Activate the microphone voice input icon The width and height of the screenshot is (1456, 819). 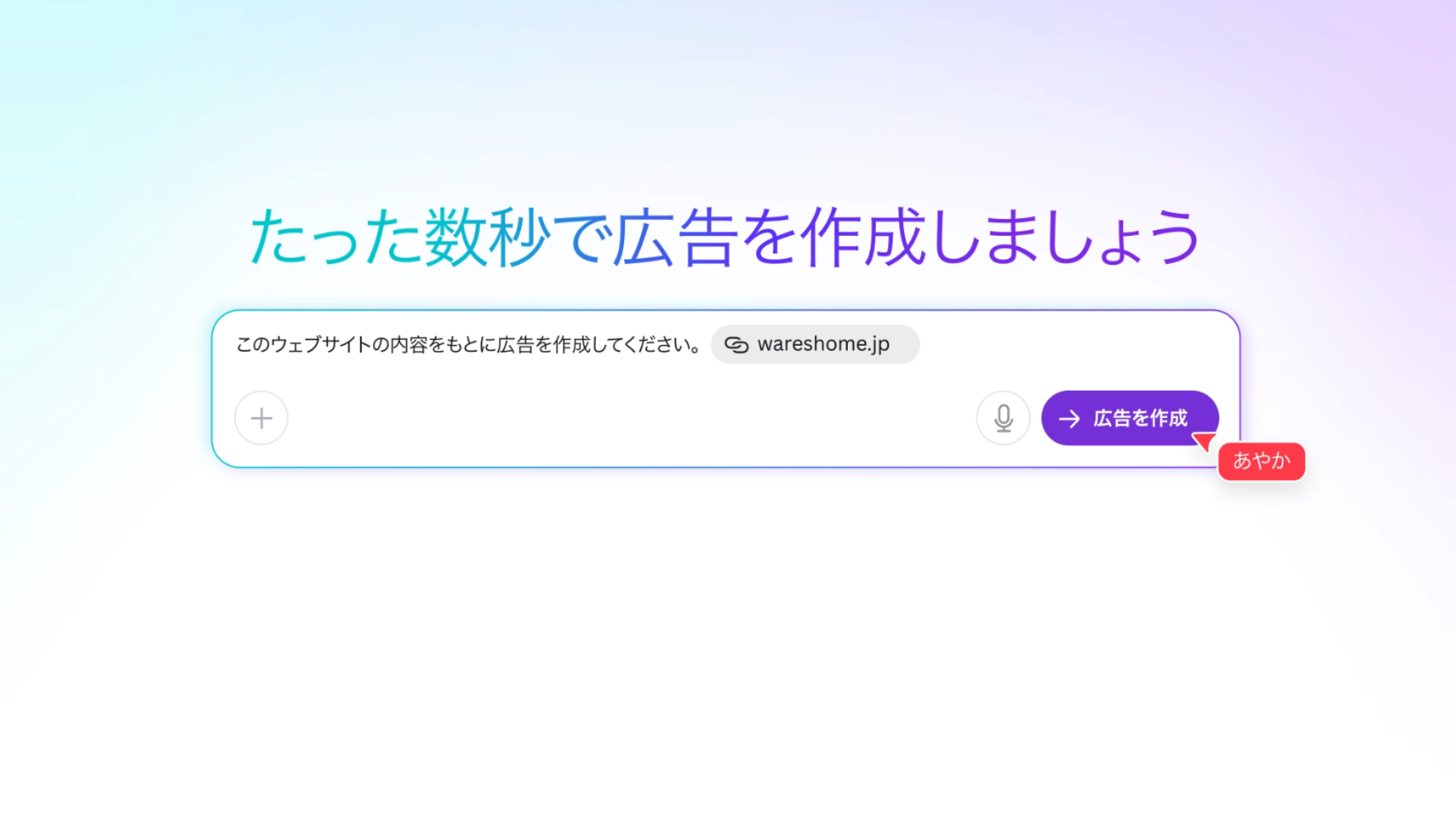1003,418
